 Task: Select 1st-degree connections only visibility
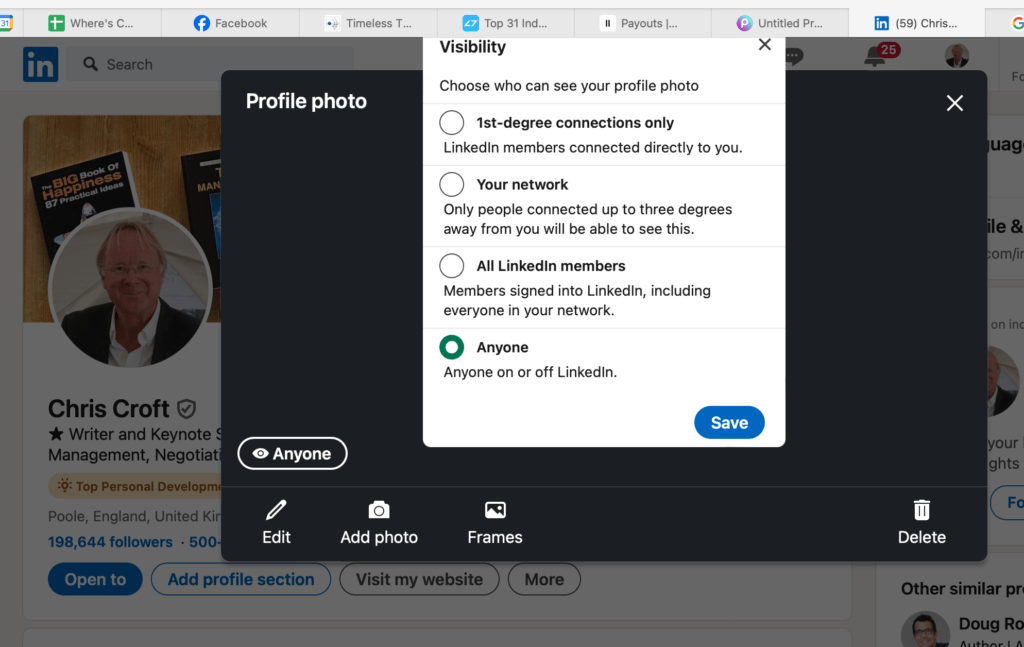(x=451, y=122)
